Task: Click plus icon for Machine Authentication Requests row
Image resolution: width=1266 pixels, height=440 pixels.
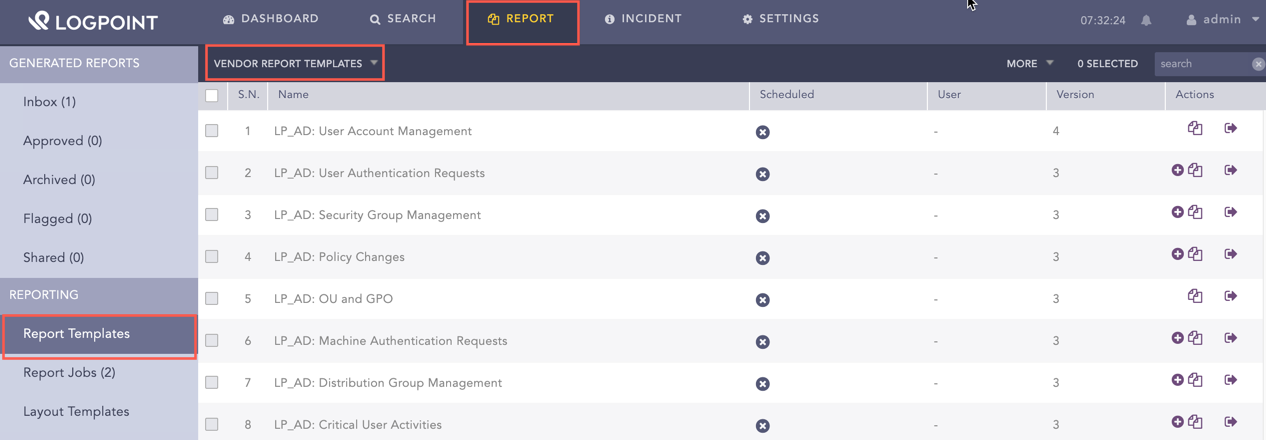Action: click(1177, 338)
